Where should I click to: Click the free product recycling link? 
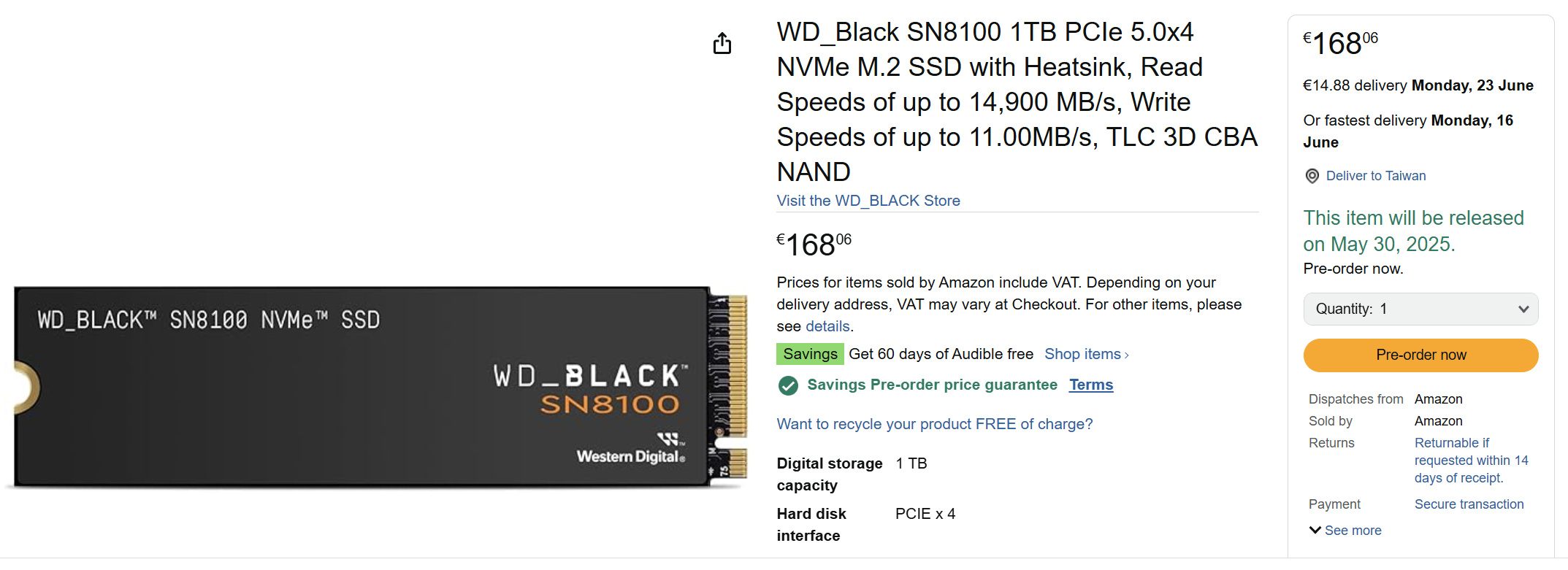click(x=934, y=424)
